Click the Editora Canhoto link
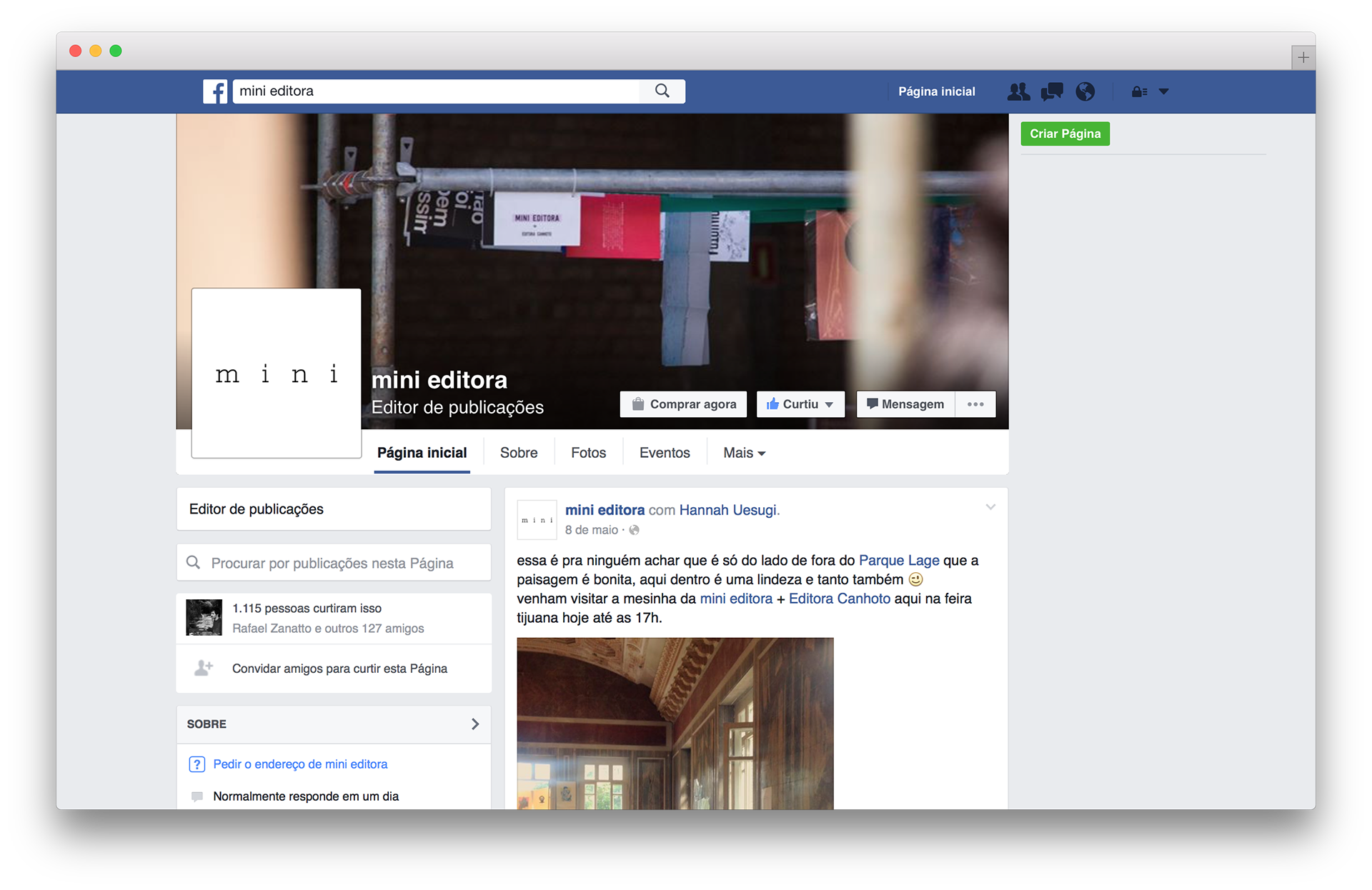This screenshot has height=890, width=1372. point(840,599)
